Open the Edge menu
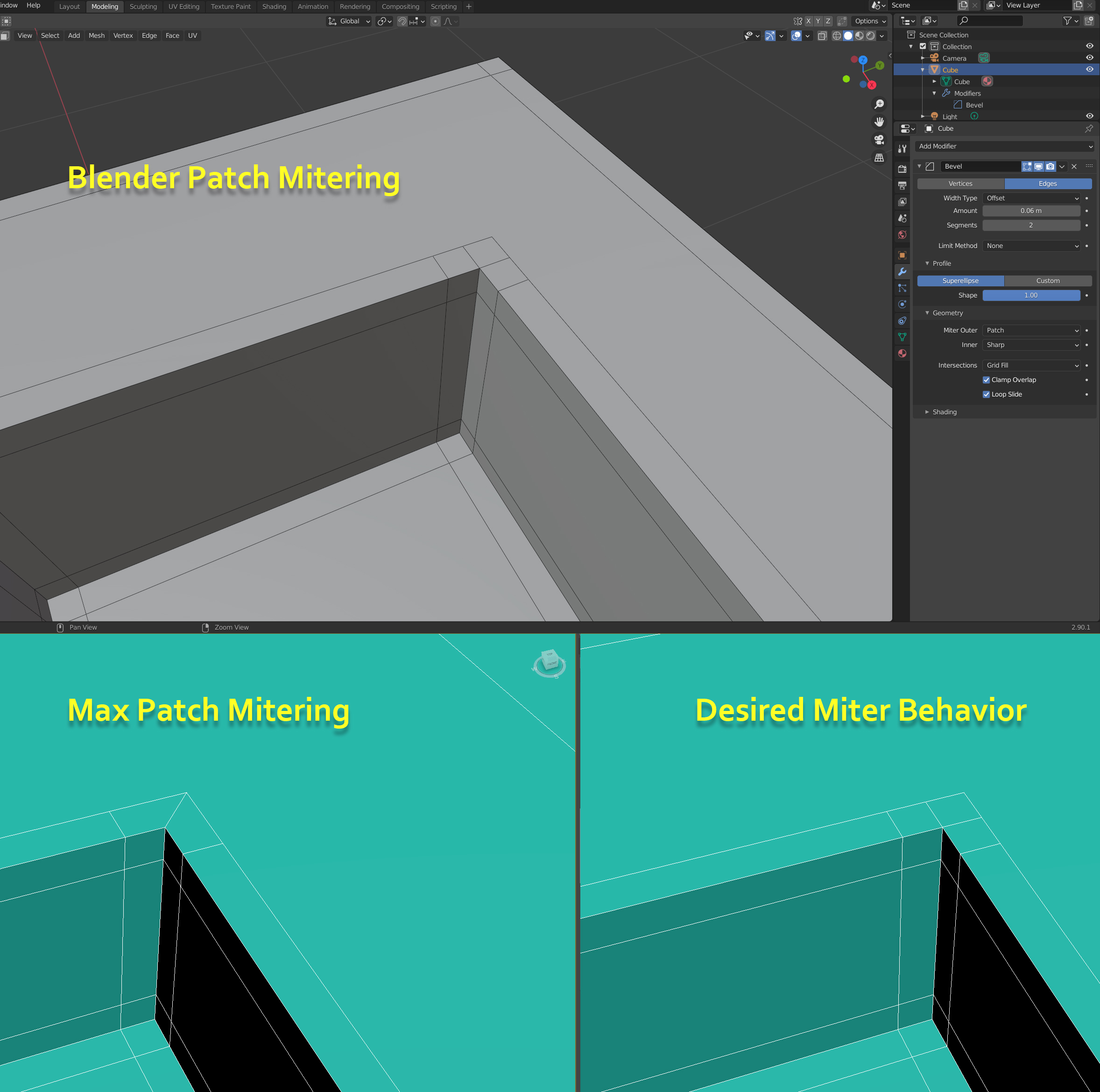This screenshot has height=1092, width=1100. pos(149,35)
